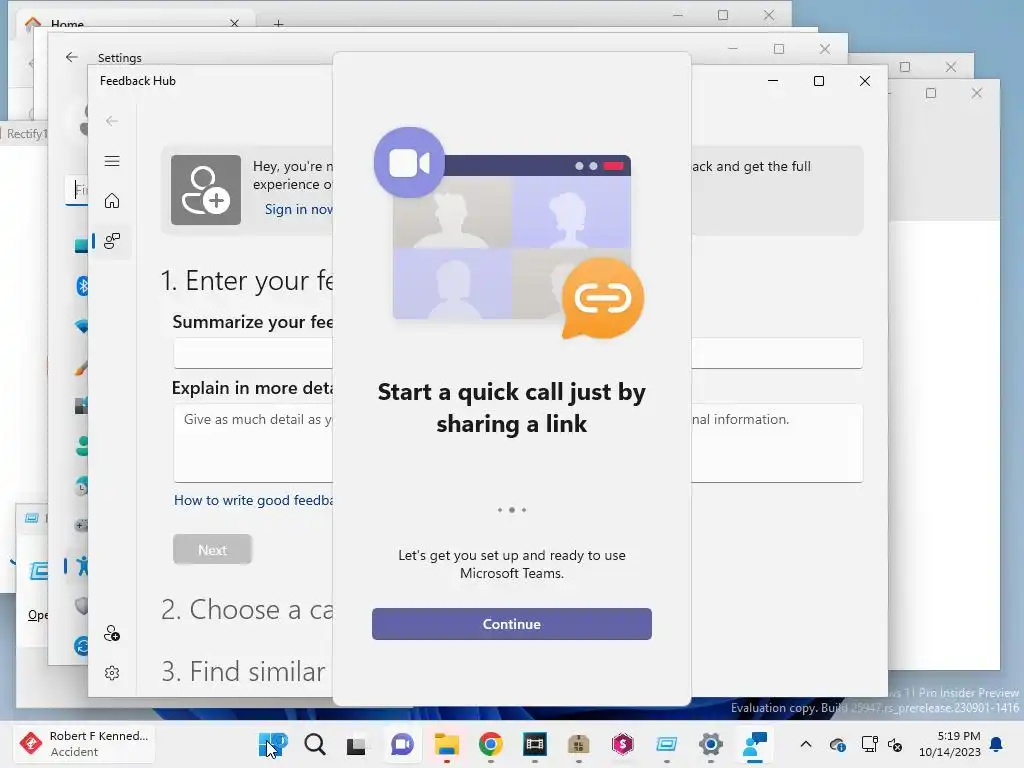
Task: Open the Feedback Hub hamburger navigation menu
Action: 112,161
